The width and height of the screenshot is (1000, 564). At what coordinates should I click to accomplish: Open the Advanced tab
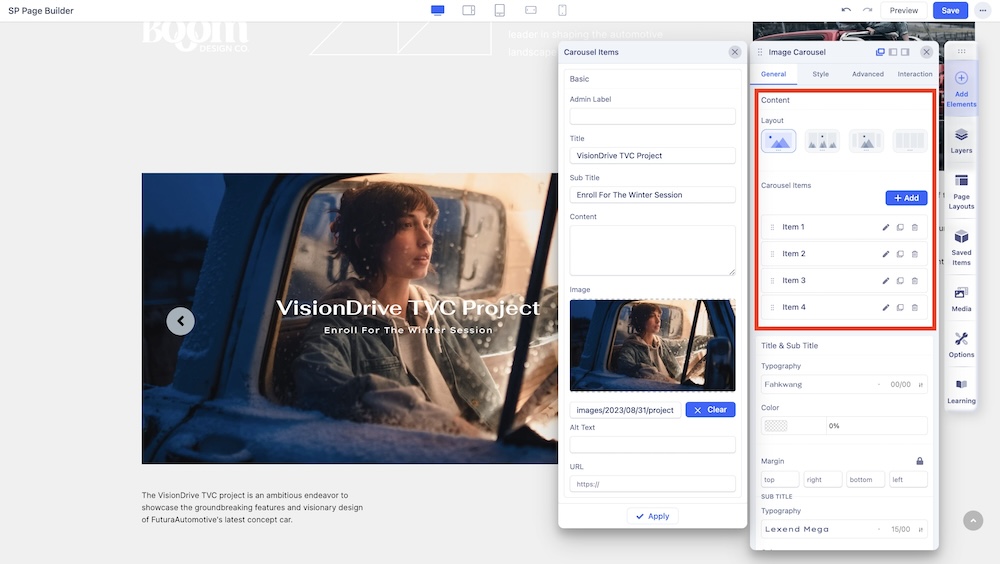[867, 74]
